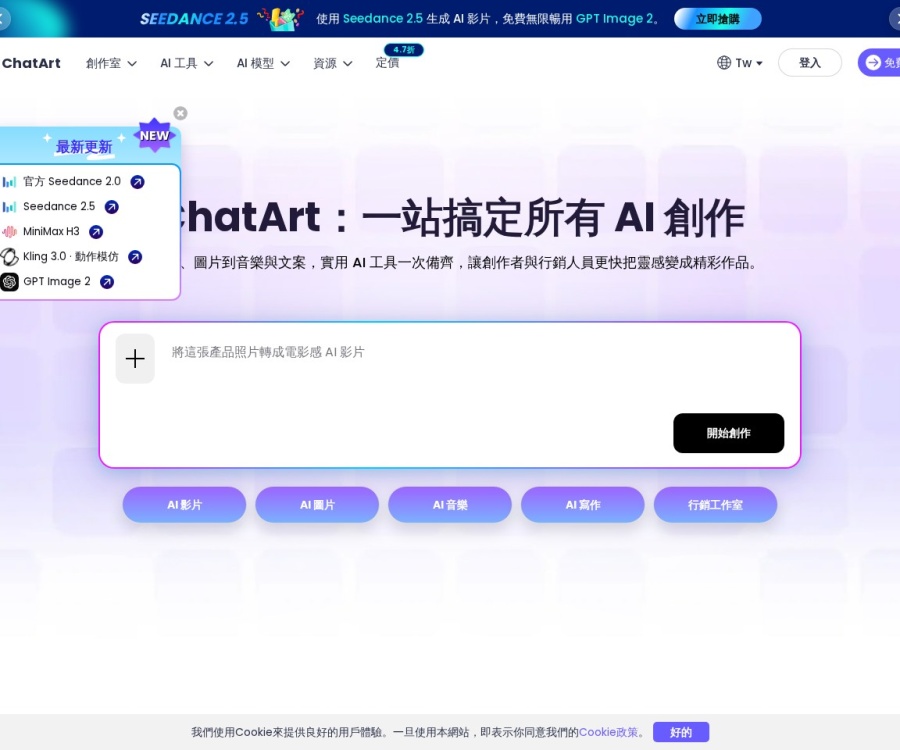Click the GPT Image 2 OpenAI logo icon
The height and width of the screenshot is (750, 900).
(x=9, y=282)
